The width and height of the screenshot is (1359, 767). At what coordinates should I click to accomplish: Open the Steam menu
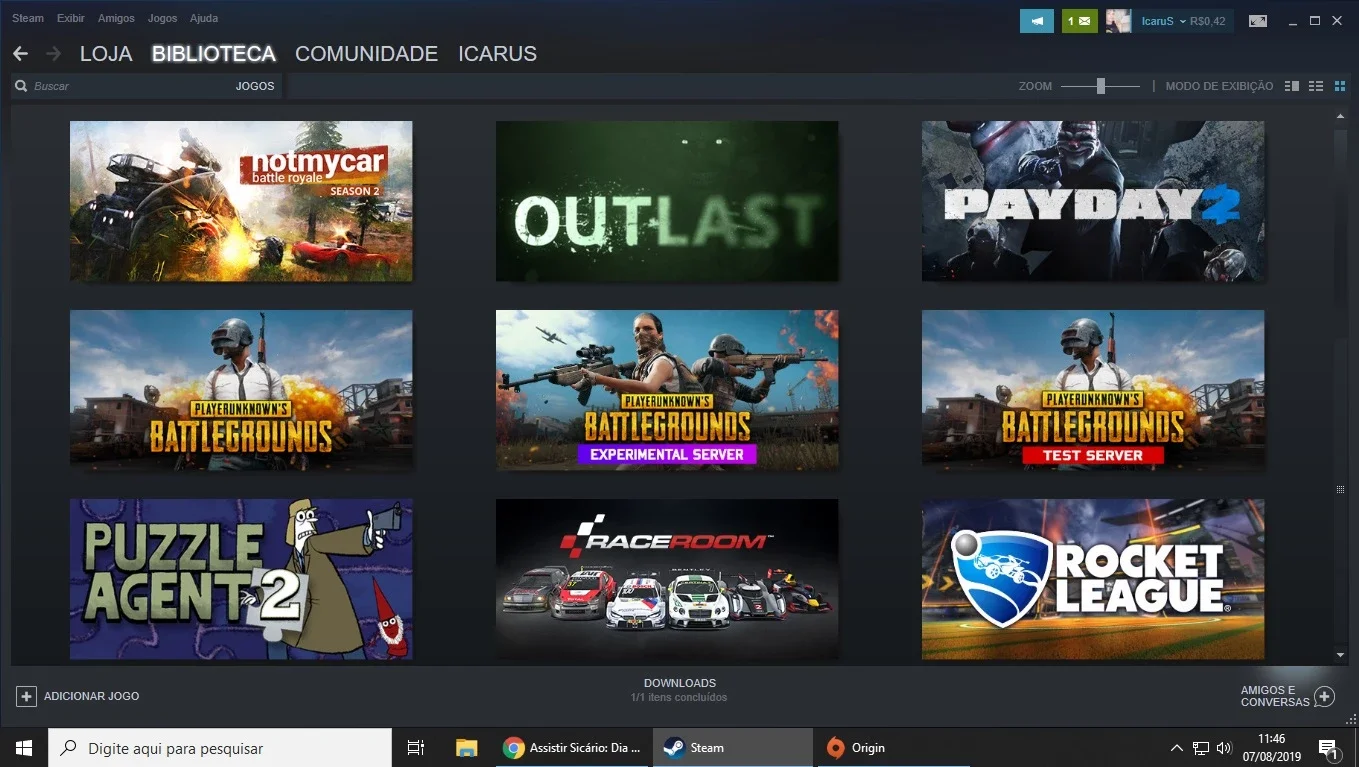(x=28, y=19)
